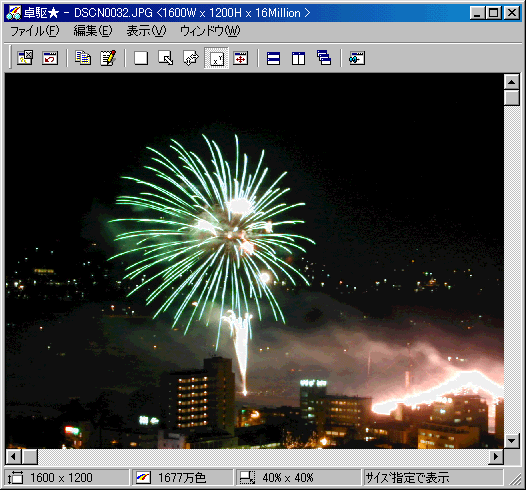
Task: Click the undo red arrow toolbar icon
Action: pyautogui.click(x=50, y=58)
